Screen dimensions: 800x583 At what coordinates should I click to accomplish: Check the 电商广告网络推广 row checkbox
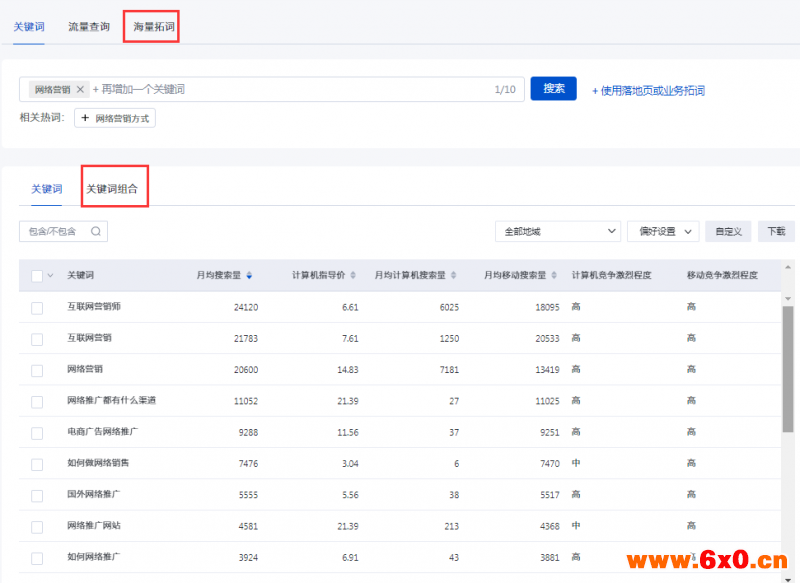37,433
